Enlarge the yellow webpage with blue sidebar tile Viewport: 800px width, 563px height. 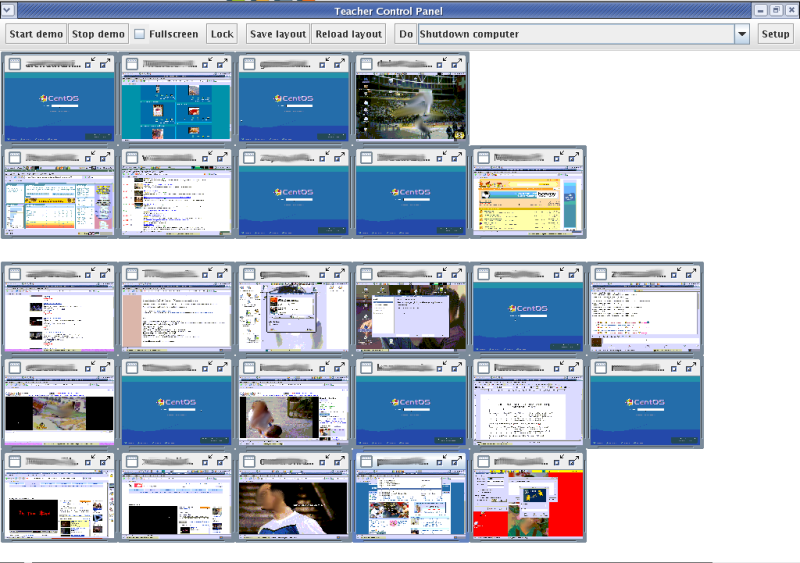click(574, 157)
